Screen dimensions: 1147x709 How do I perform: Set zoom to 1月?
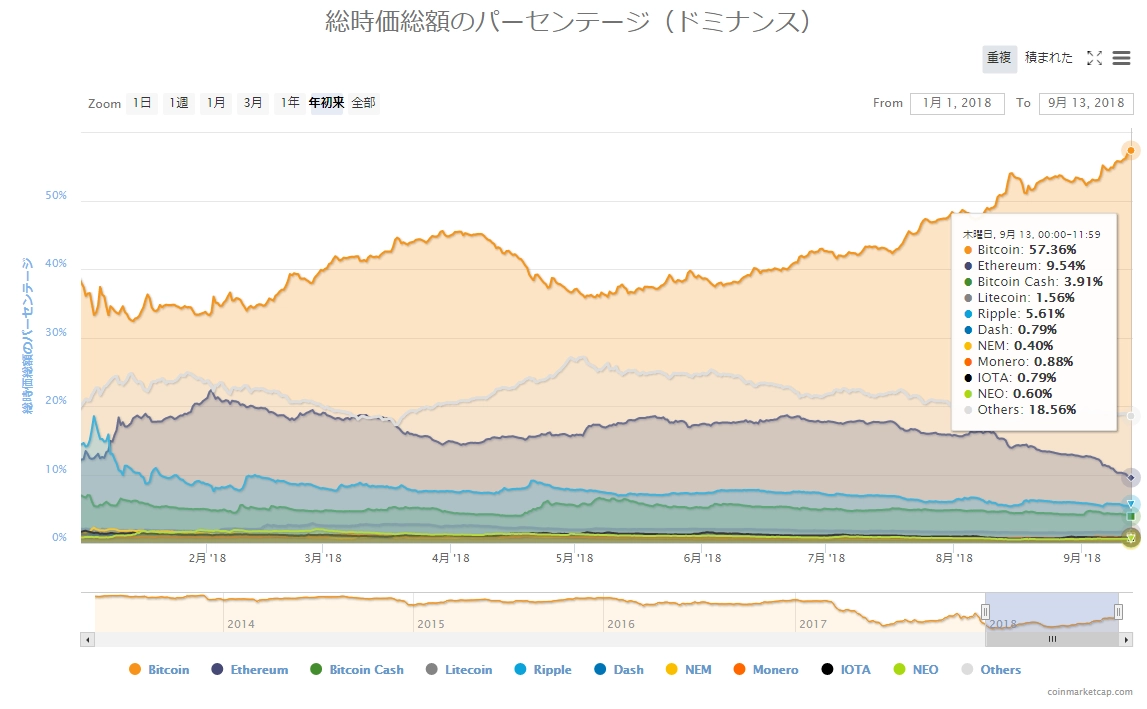[x=215, y=103]
